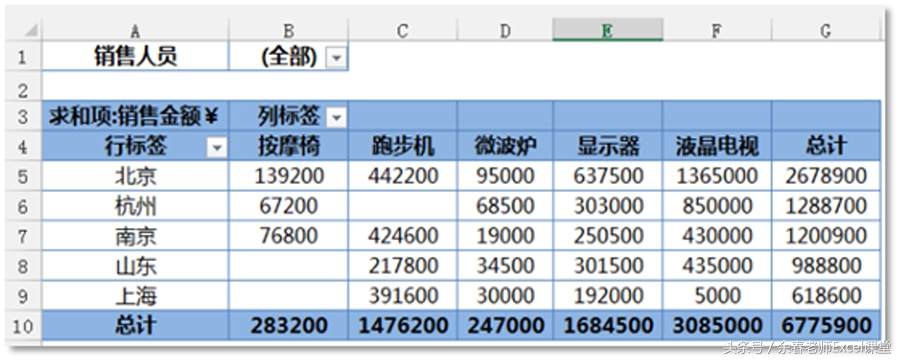
Task: Select row 9 header
Action: (23, 296)
